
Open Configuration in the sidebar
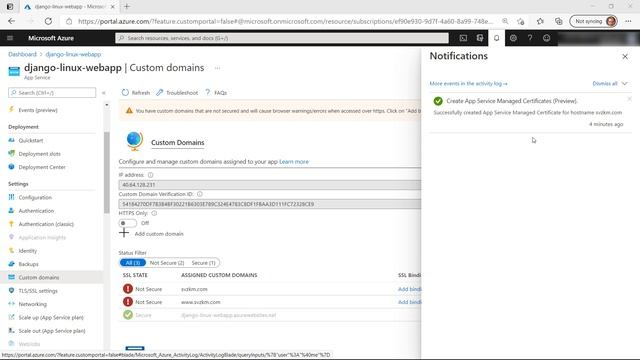point(35,197)
